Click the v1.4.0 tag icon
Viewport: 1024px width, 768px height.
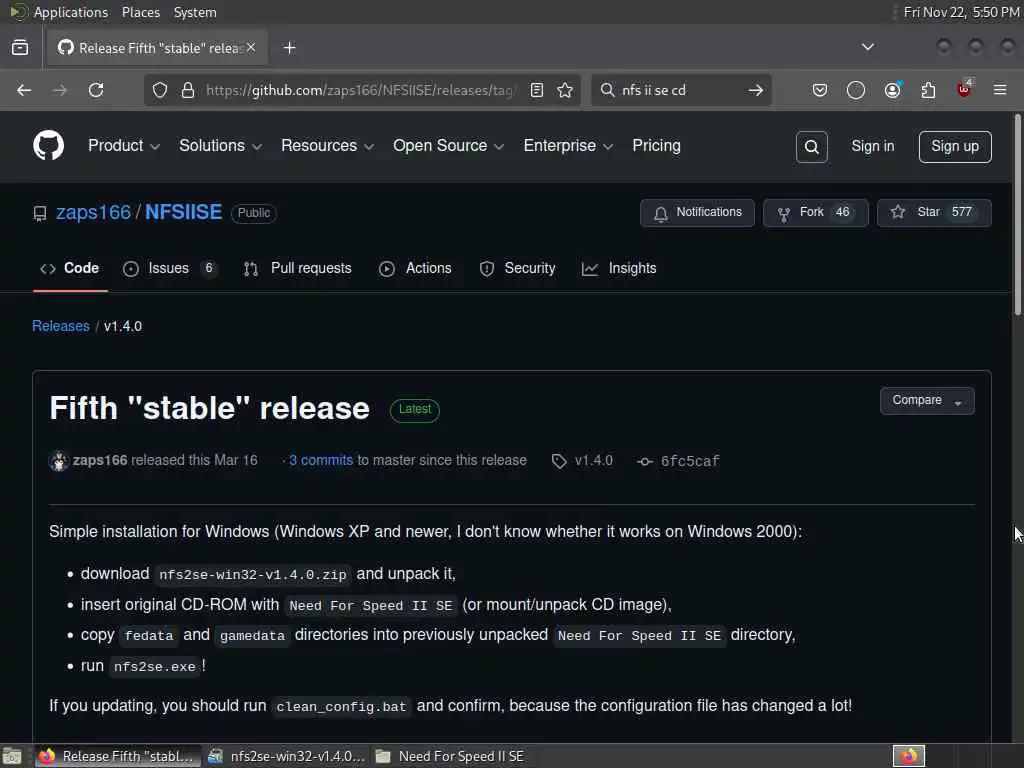559,461
